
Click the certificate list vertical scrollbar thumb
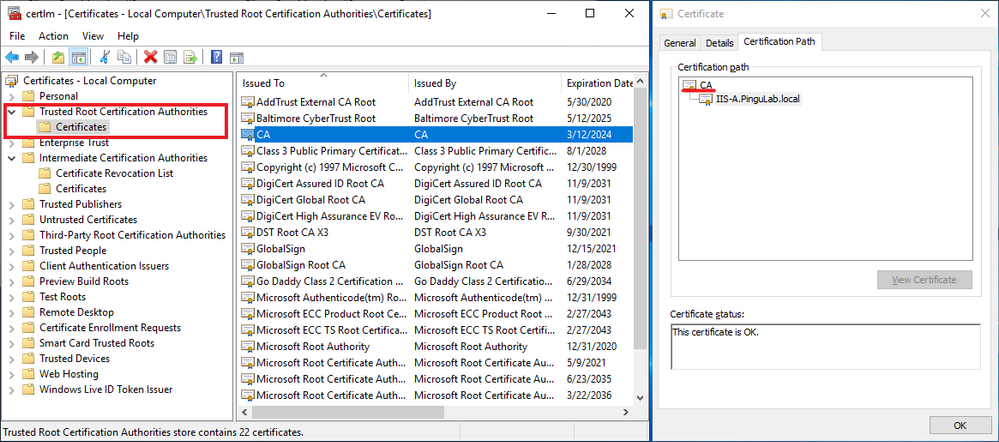click(x=641, y=217)
